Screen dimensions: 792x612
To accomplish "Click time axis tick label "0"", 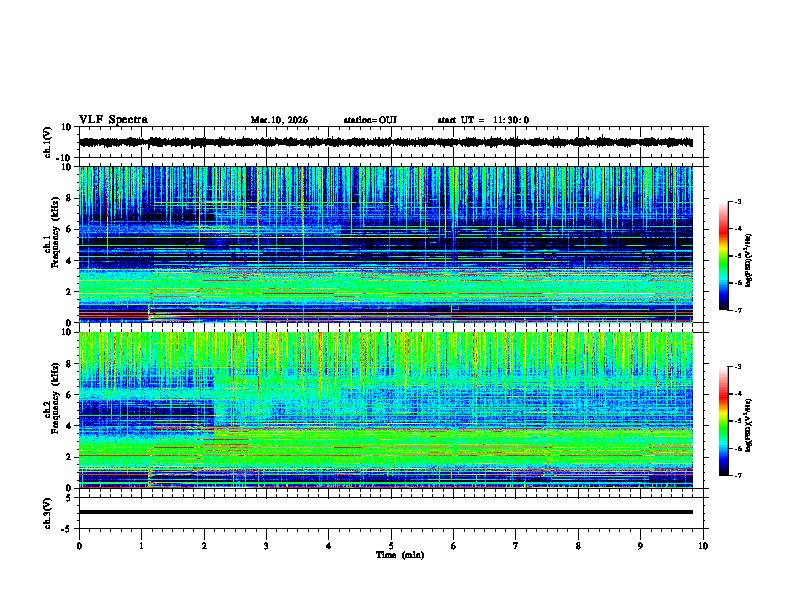I will (x=79, y=546).
